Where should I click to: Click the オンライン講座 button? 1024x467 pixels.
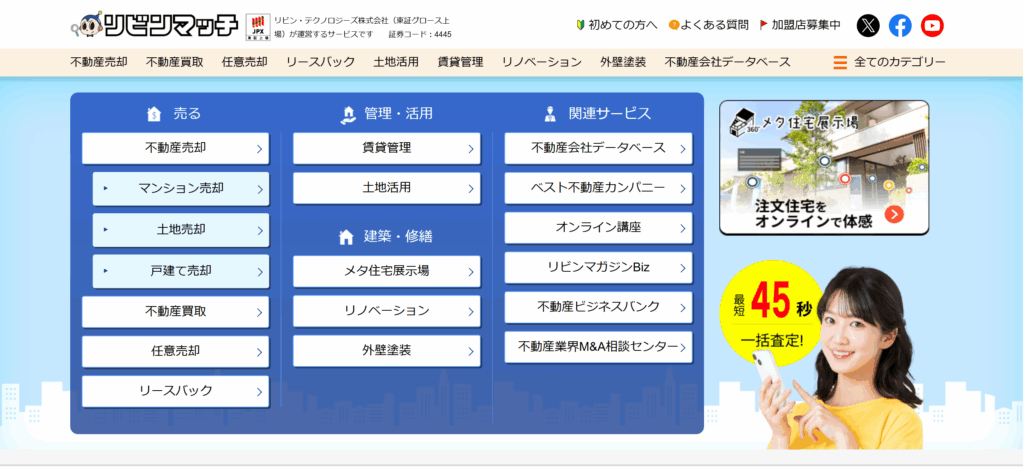[598, 228]
